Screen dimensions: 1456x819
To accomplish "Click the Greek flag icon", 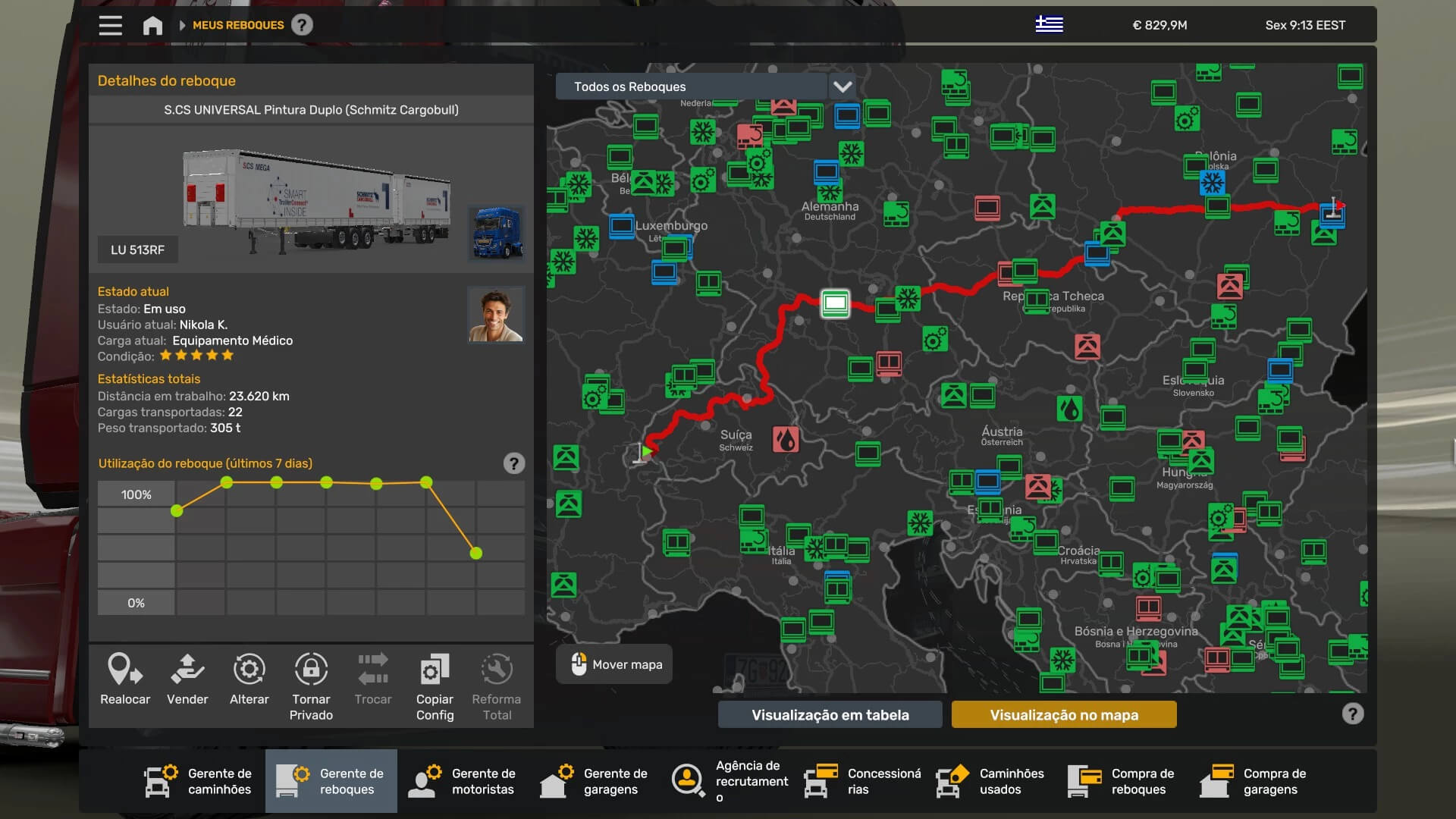I will tap(1049, 25).
